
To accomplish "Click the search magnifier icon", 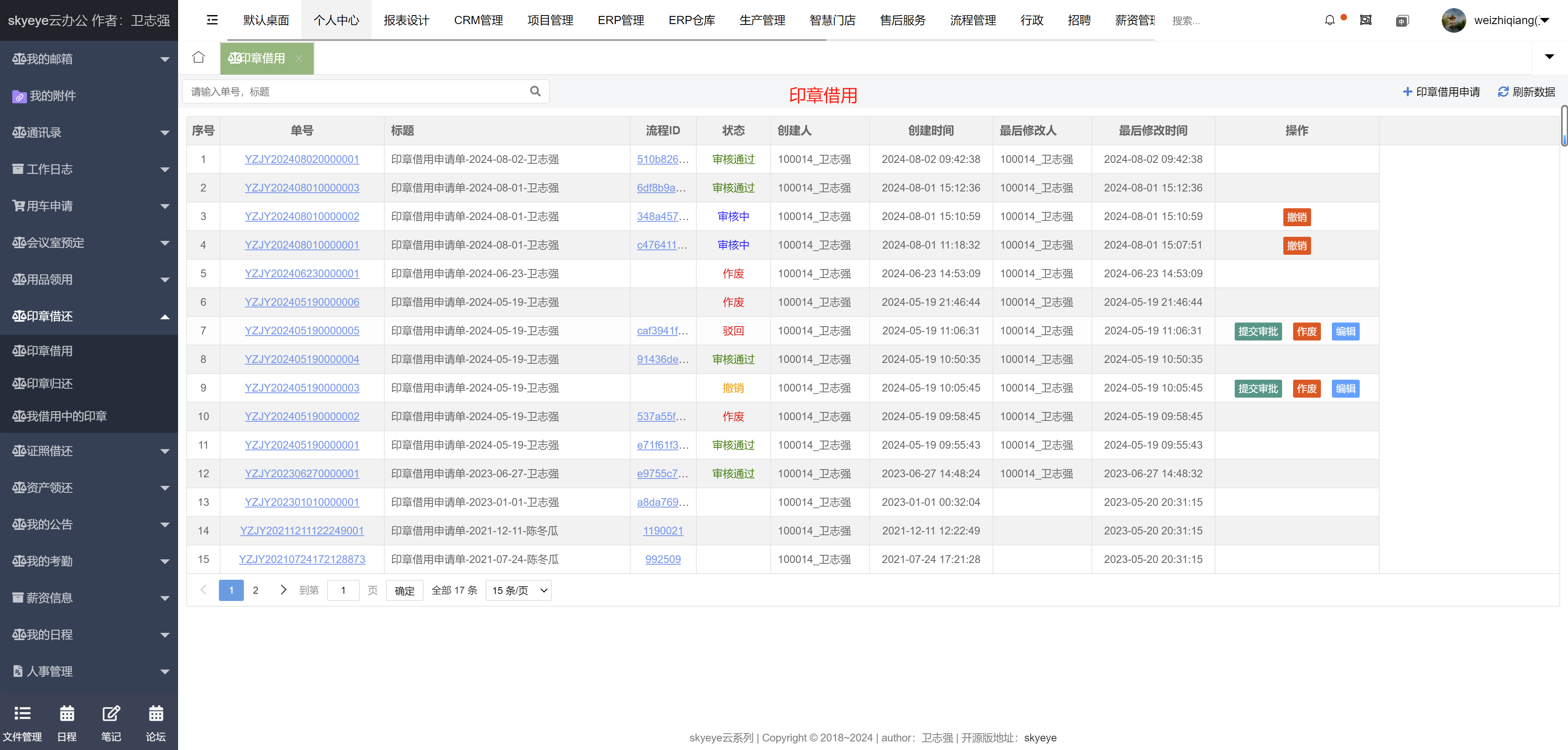I will coord(535,91).
